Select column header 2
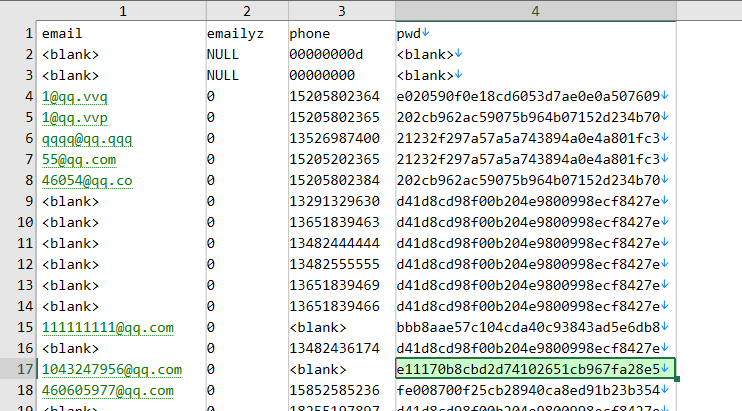This screenshot has width=742, height=411. click(x=247, y=11)
